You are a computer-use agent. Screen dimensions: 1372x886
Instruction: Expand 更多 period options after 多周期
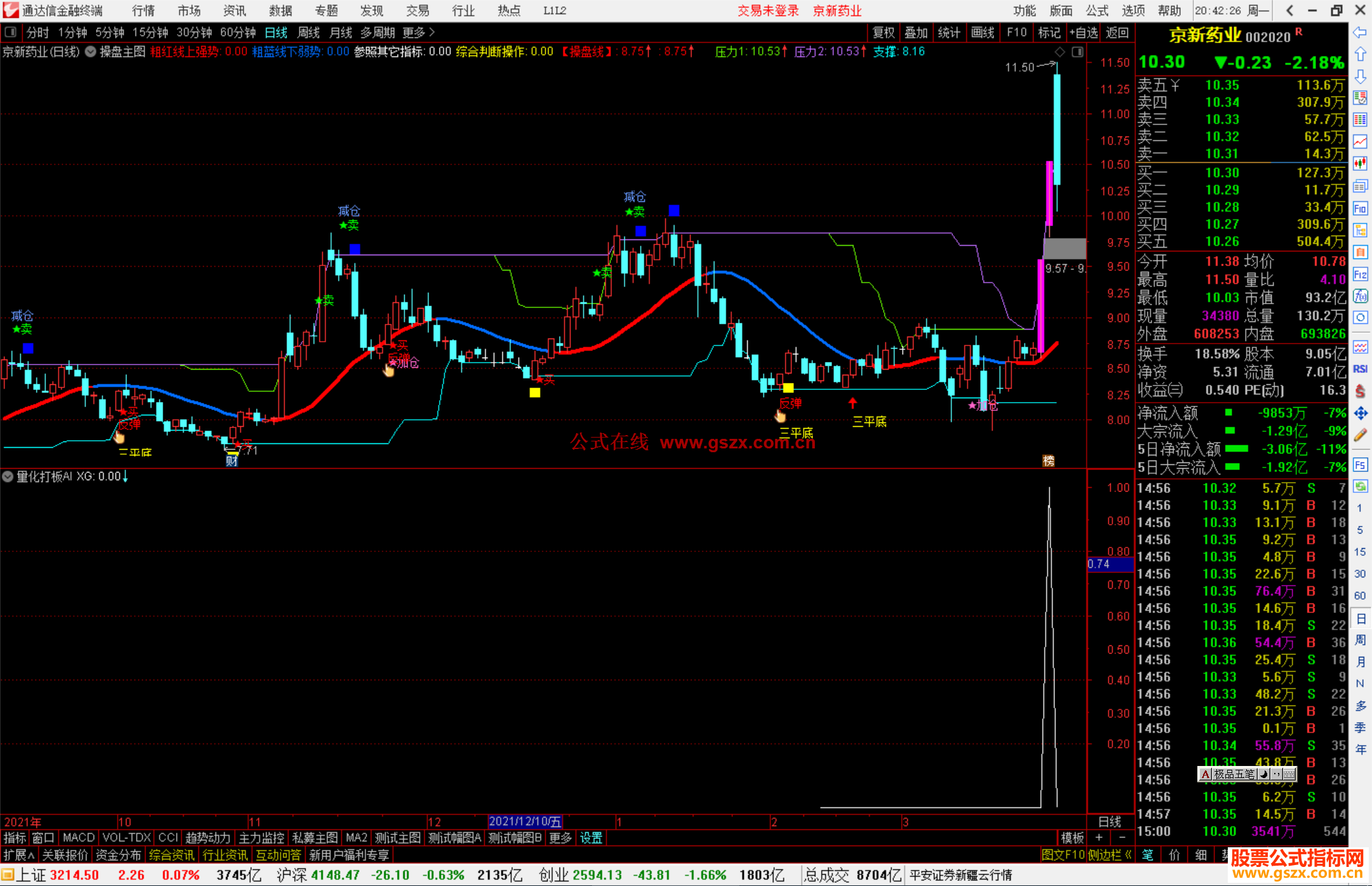click(419, 32)
